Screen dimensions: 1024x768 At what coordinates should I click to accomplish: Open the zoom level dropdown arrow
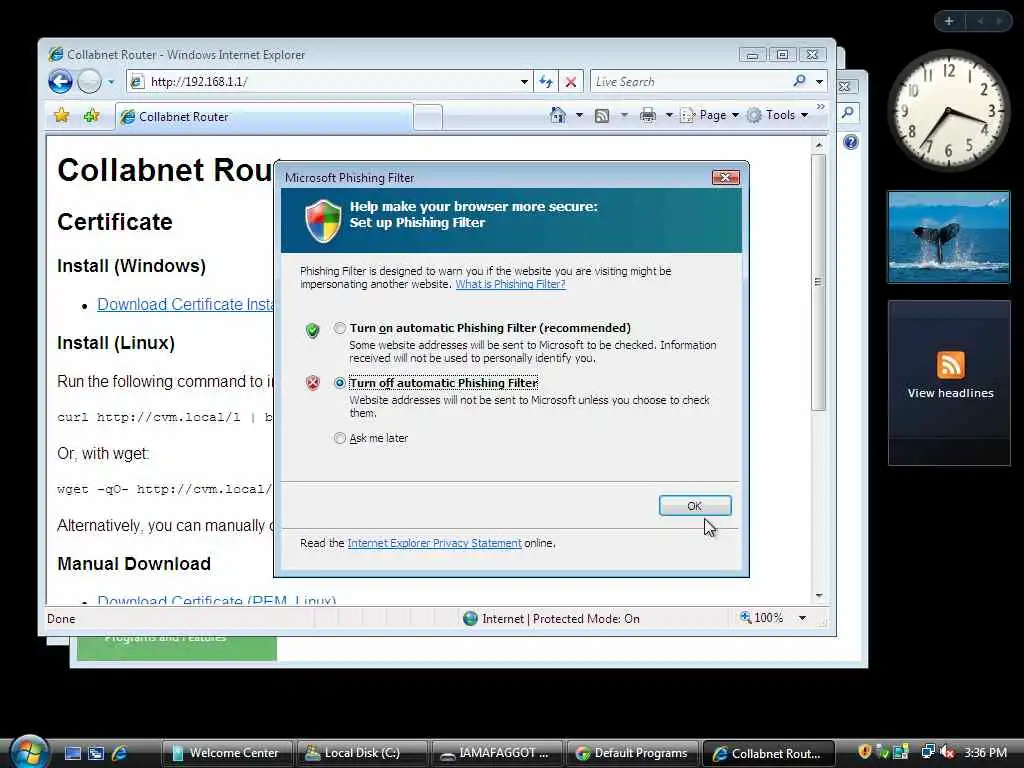click(x=803, y=618)
